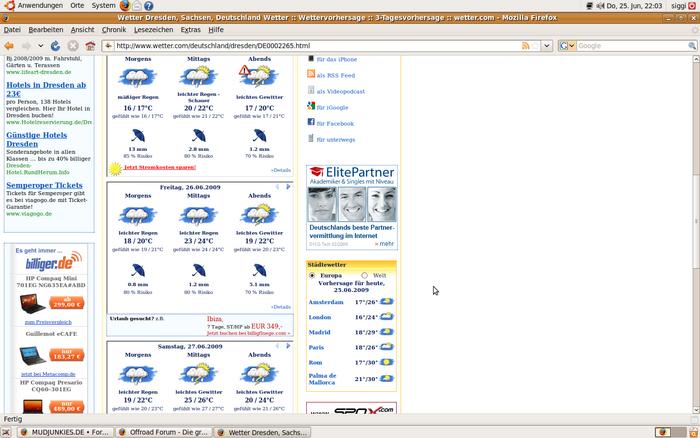Click the Facebook icon

coord(311,122)
